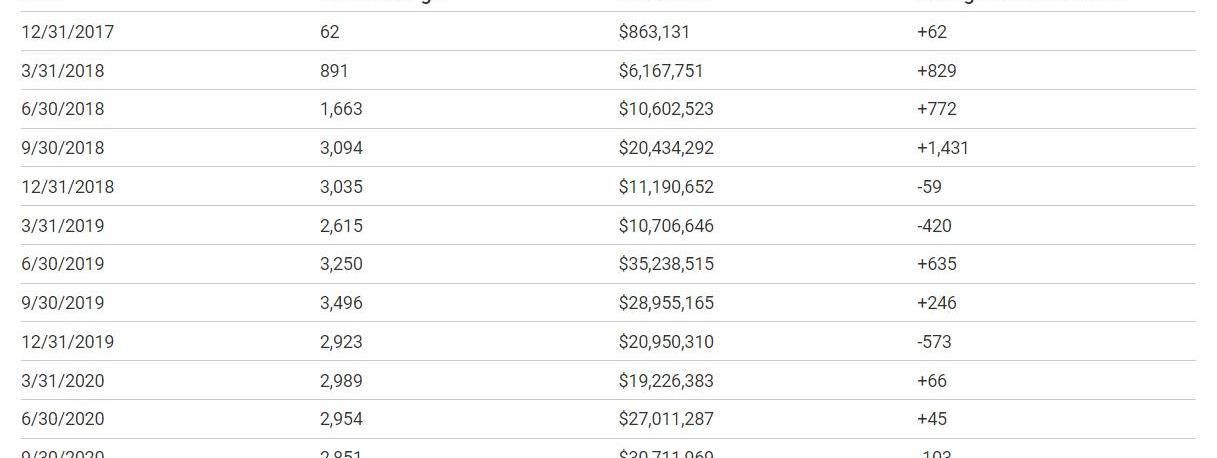Click the -59 change cell
This screenshot has width=1217, height=458.
coord(929,187)
